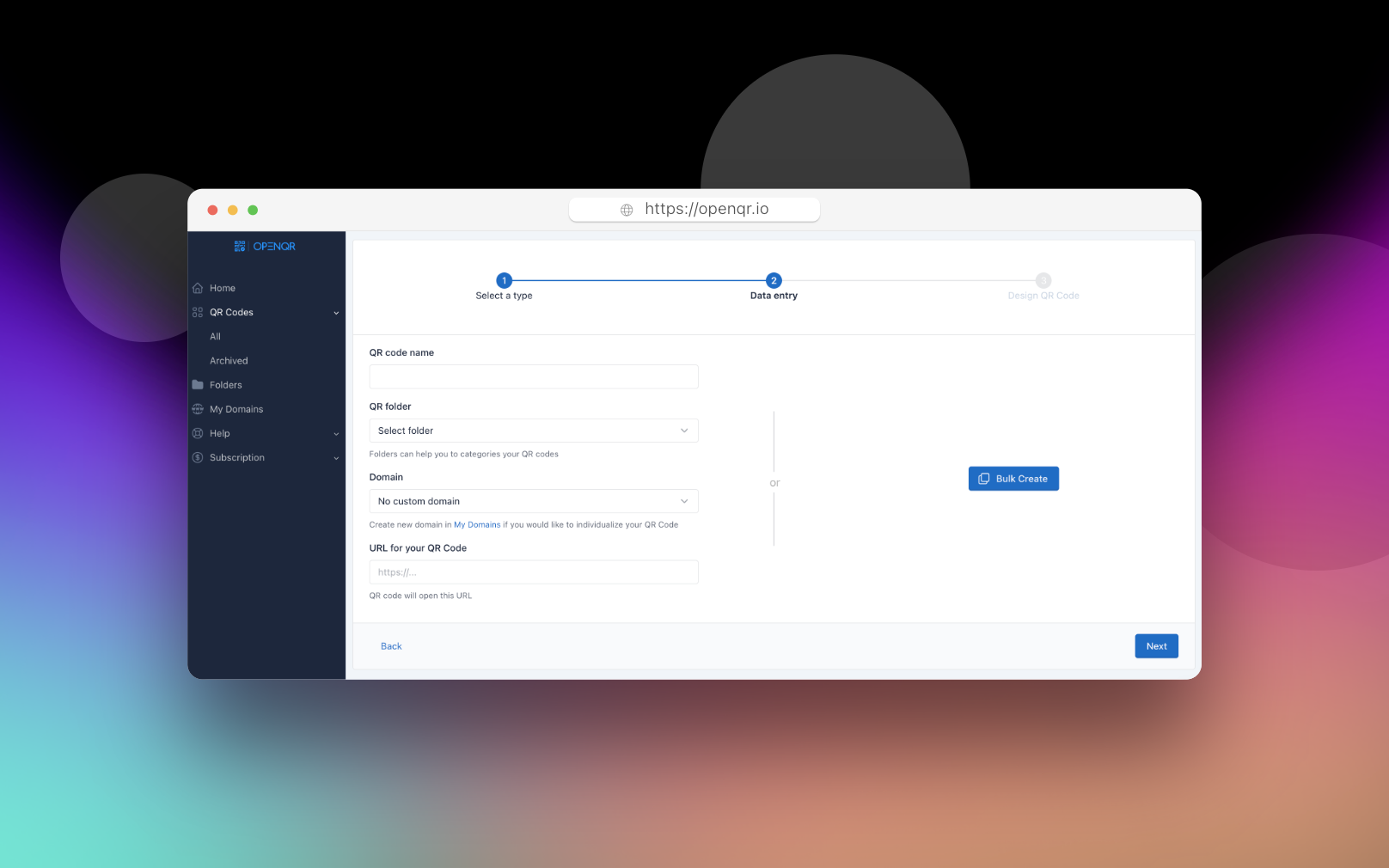Click the Help lifebuoy icon
Image resolution: width=1389 pixels, height=868 pixels.
(x=198, y=434)
